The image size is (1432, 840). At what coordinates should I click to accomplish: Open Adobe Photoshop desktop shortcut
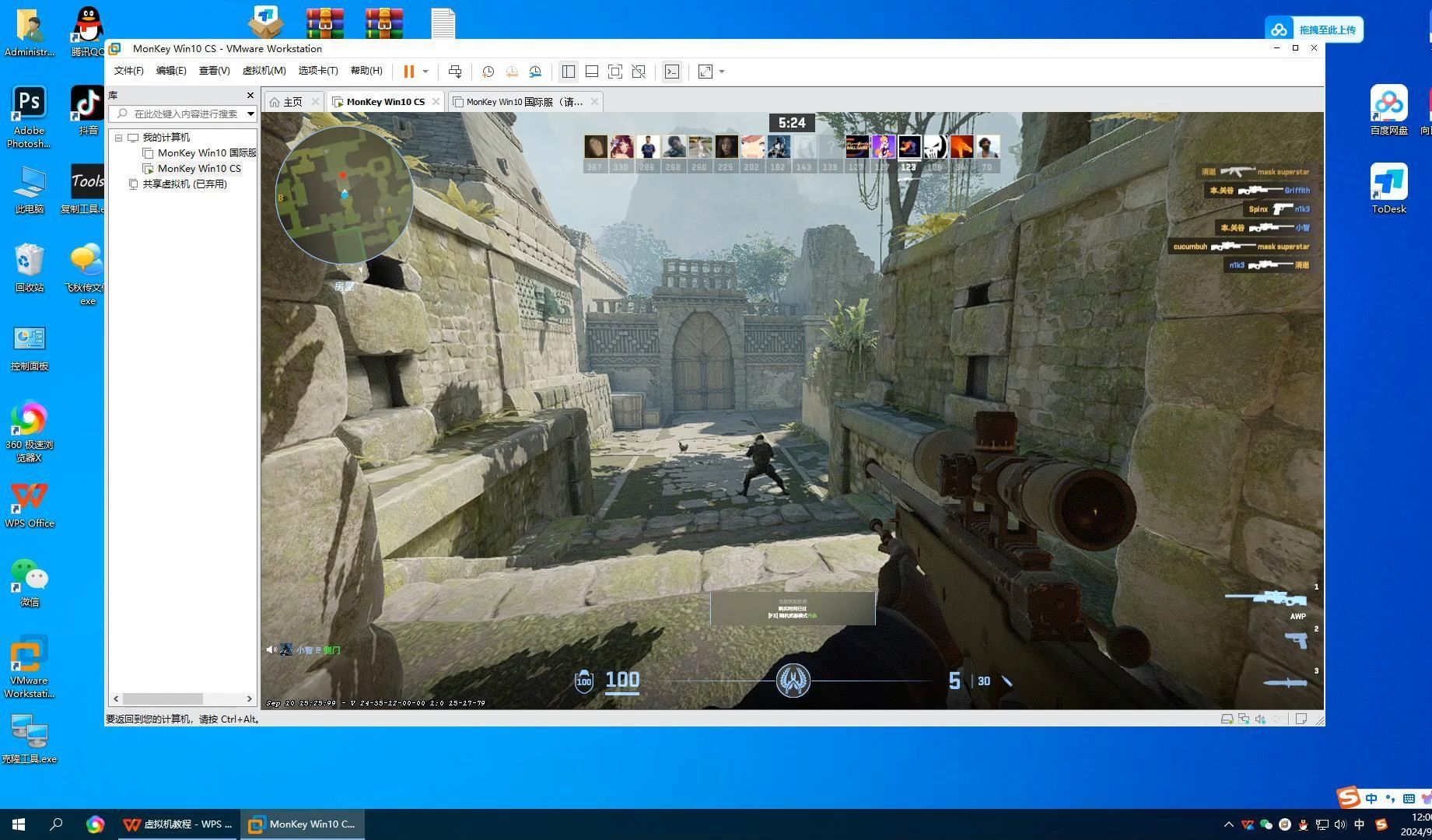[x=29, y=117]
